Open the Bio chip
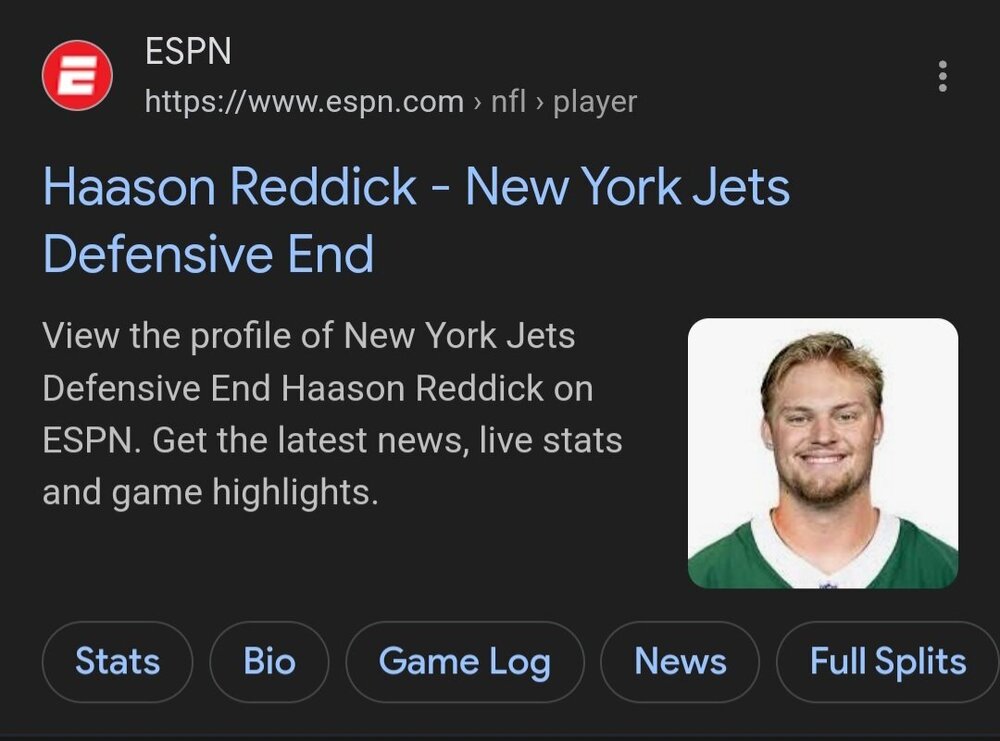This screenshot has width=1000, height=741. [x=269, y=661]
